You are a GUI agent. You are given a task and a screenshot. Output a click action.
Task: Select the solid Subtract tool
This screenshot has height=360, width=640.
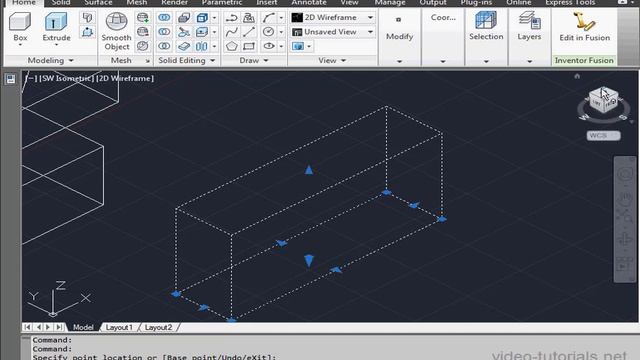[164, 32]
